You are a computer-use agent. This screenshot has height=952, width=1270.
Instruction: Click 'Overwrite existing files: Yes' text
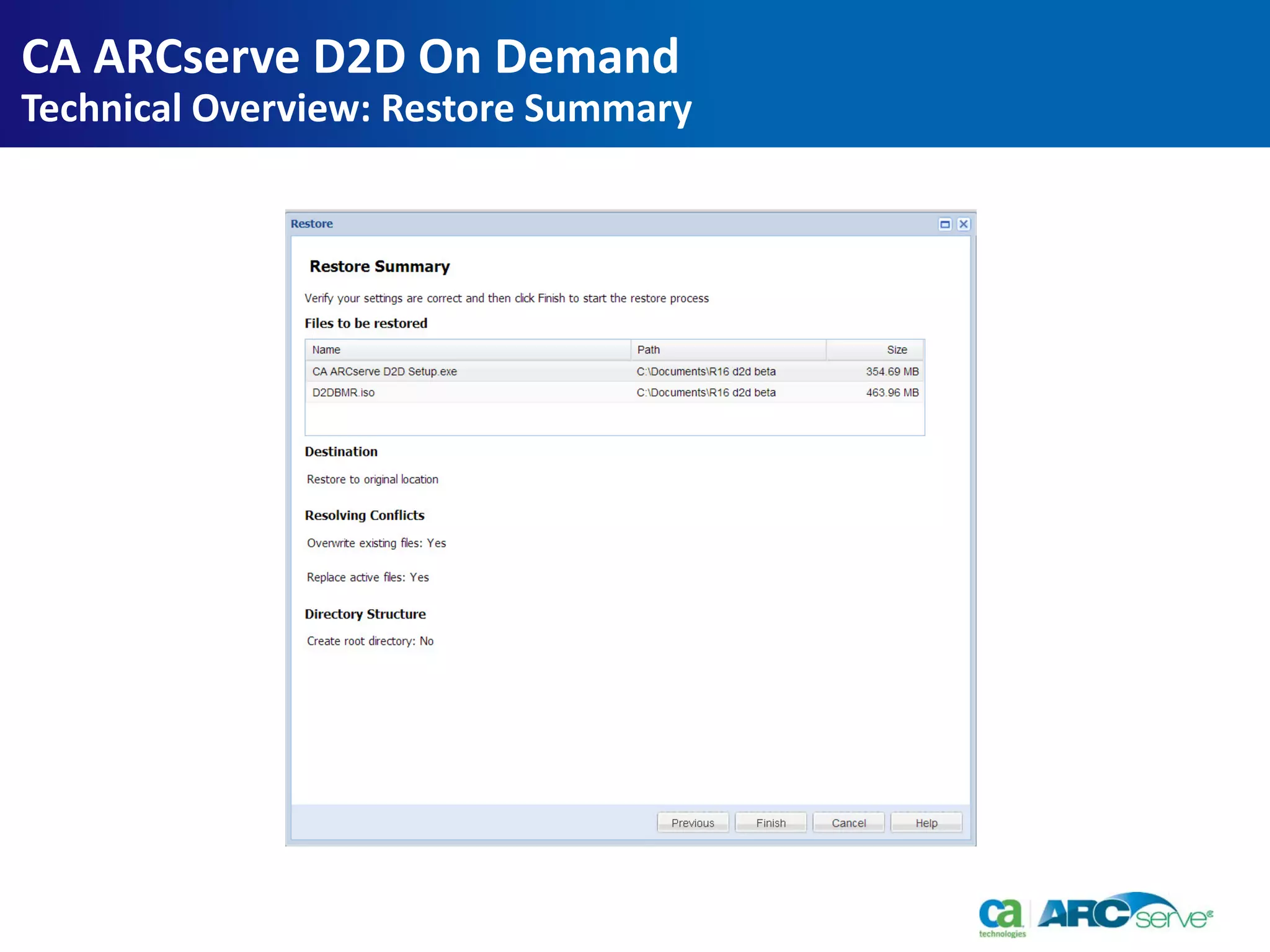pos(376,543)
